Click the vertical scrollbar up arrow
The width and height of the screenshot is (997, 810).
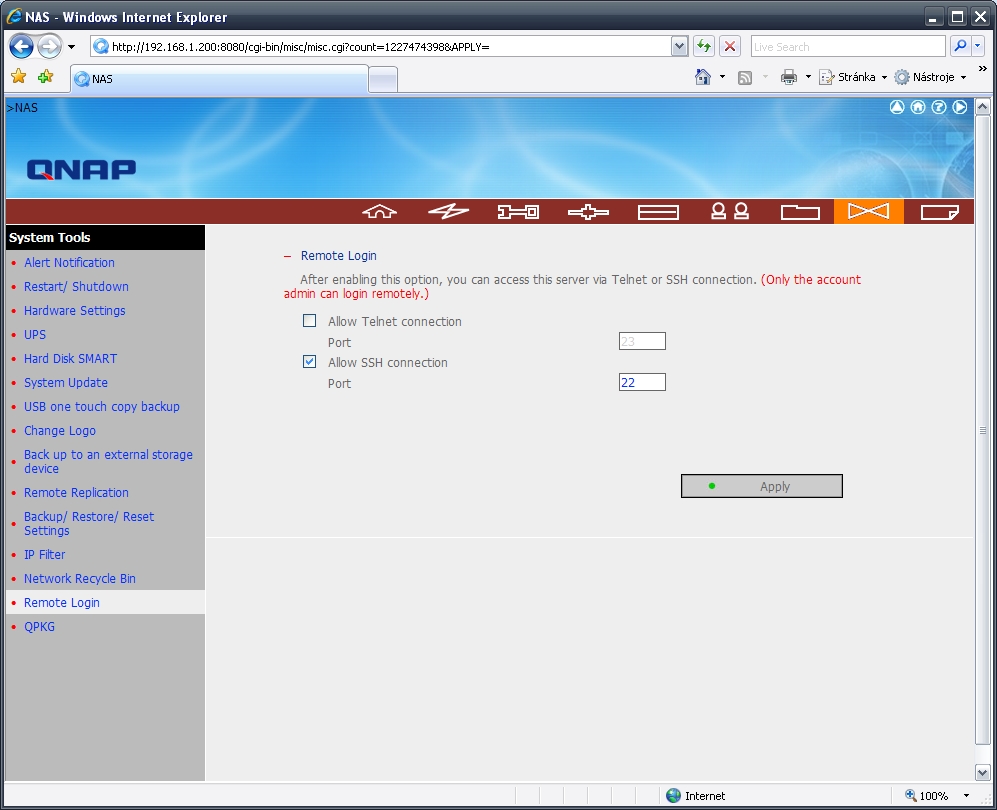982,107
